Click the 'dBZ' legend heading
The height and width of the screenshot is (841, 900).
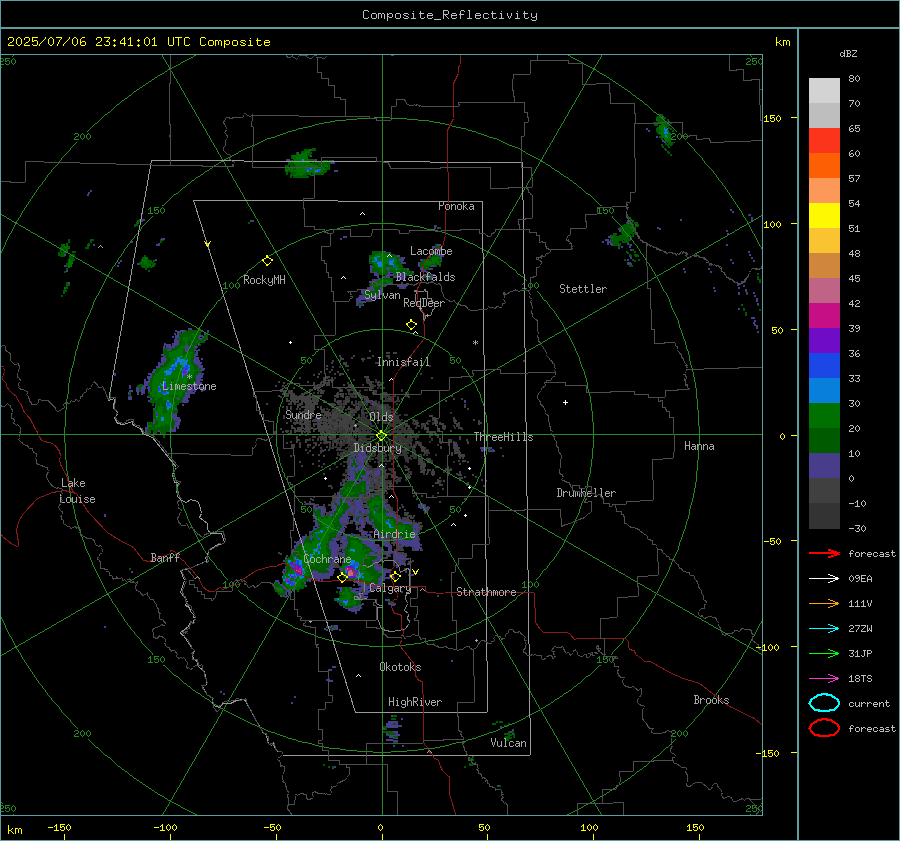click(848, 53)
